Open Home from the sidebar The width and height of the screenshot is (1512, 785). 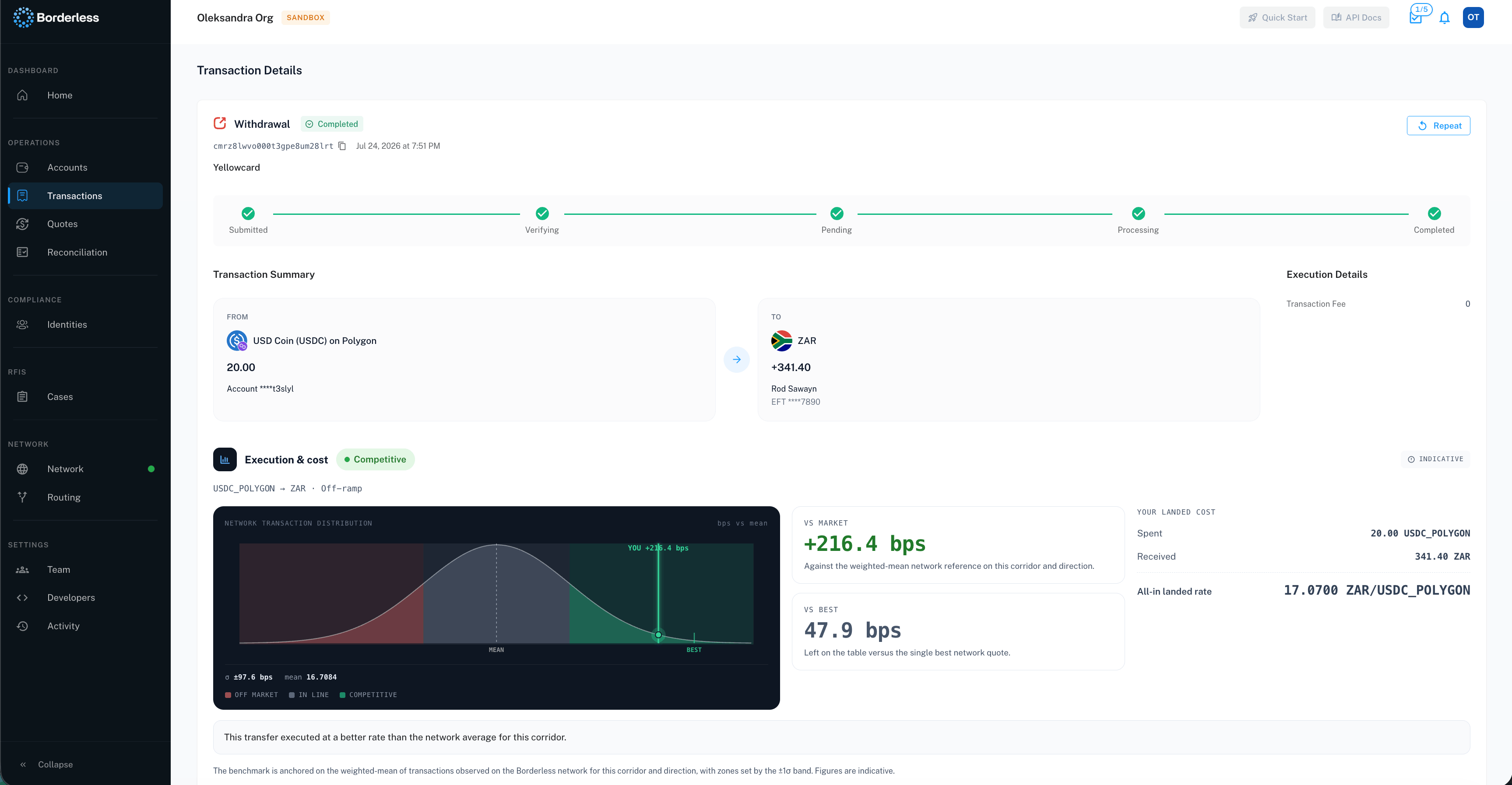[85, 95]
